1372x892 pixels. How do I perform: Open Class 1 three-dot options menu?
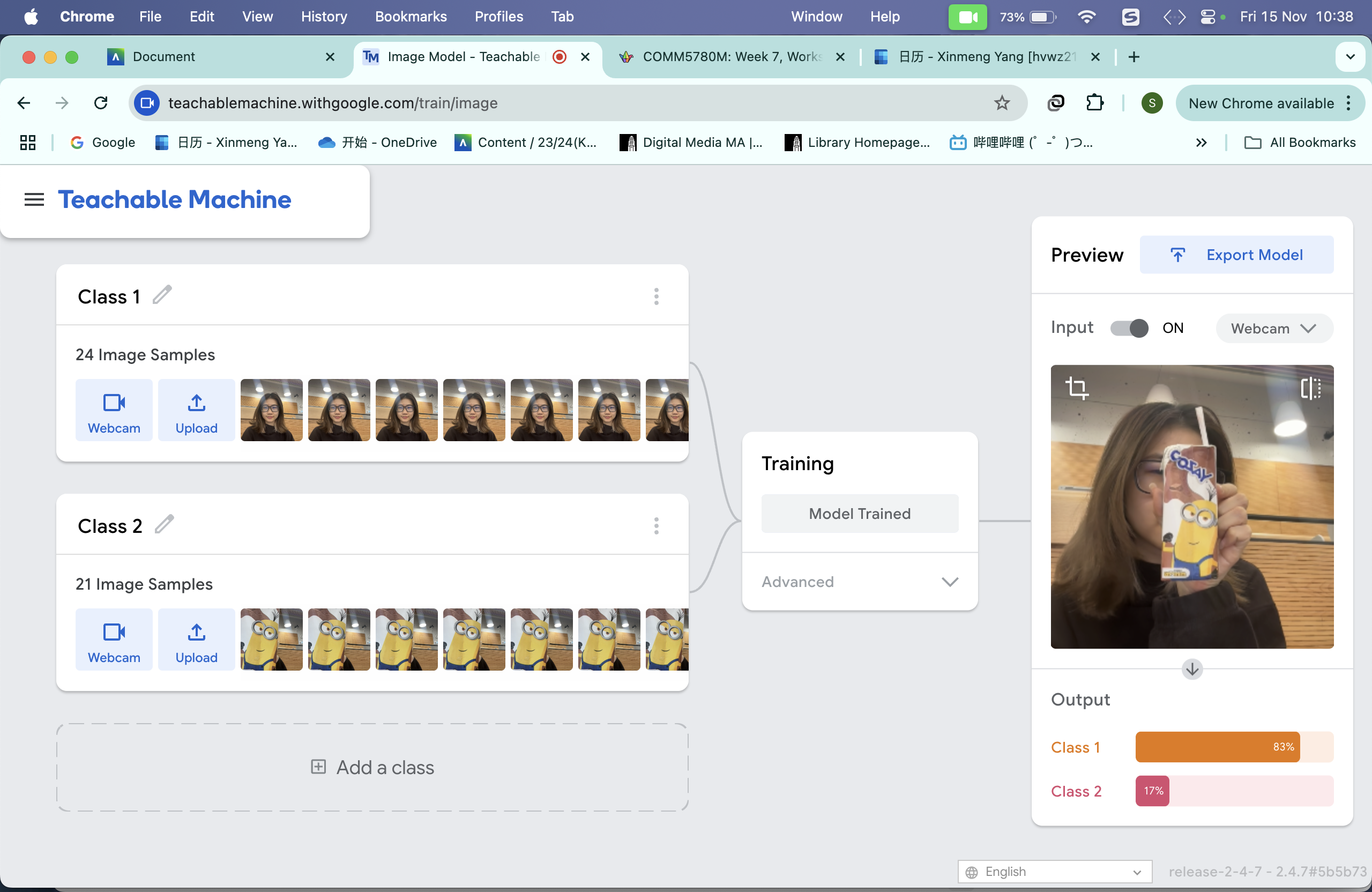[656, 296]
